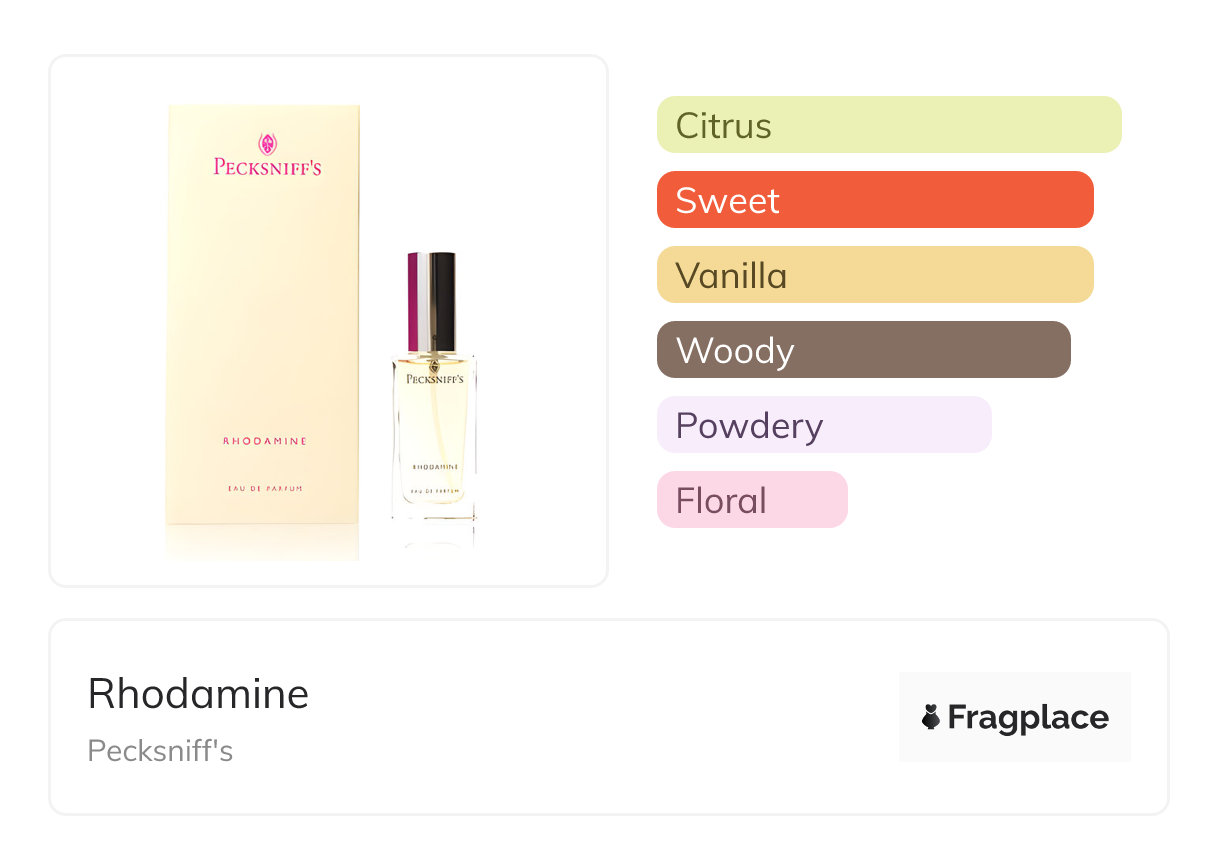Open the Rhodamine fragrance title
The width and height of the screenshot is (1218, 864).
pyautogui.click(x=198, y=693)
